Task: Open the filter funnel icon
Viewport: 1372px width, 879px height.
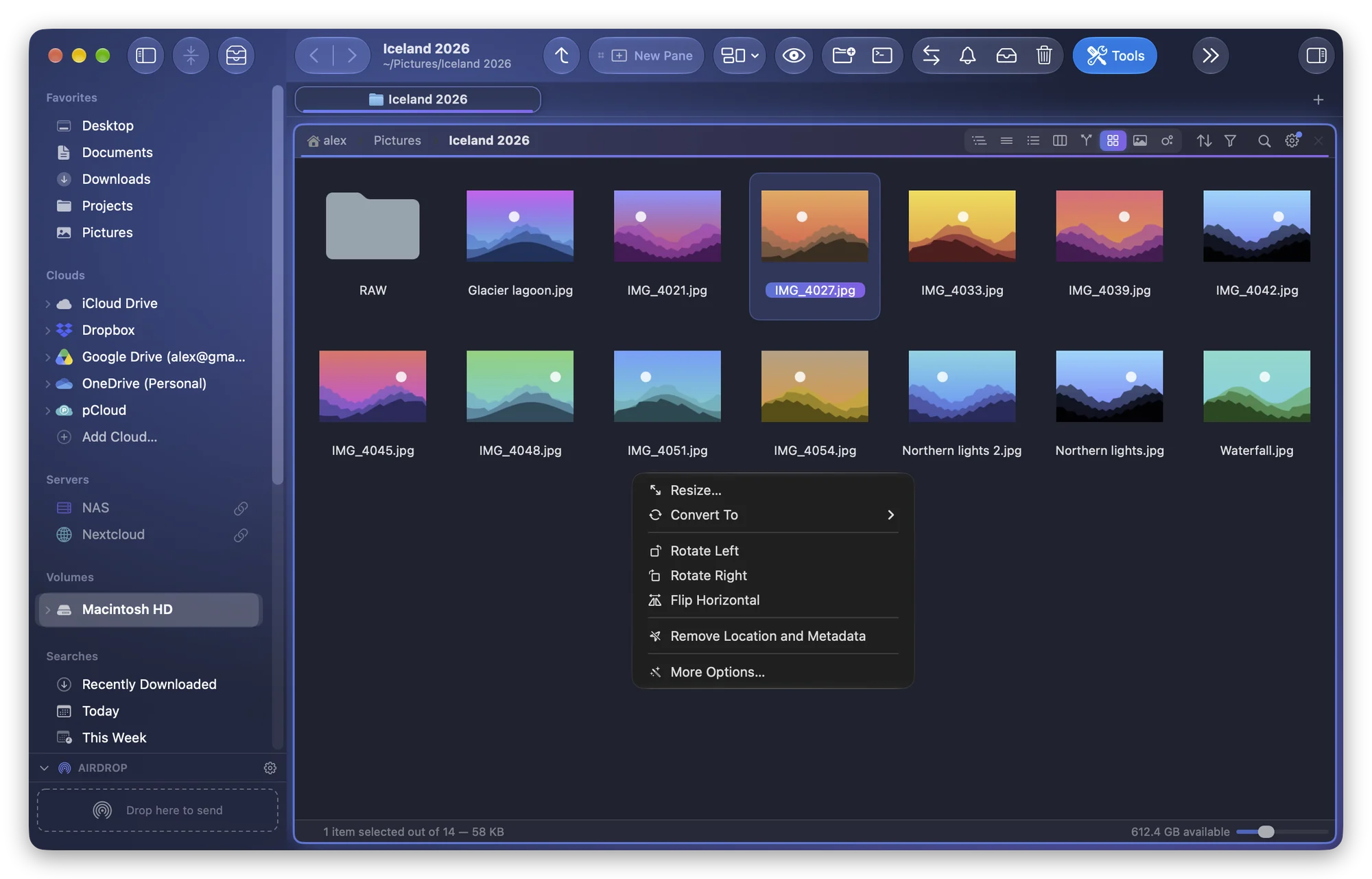Action: tap(1230, 141)
